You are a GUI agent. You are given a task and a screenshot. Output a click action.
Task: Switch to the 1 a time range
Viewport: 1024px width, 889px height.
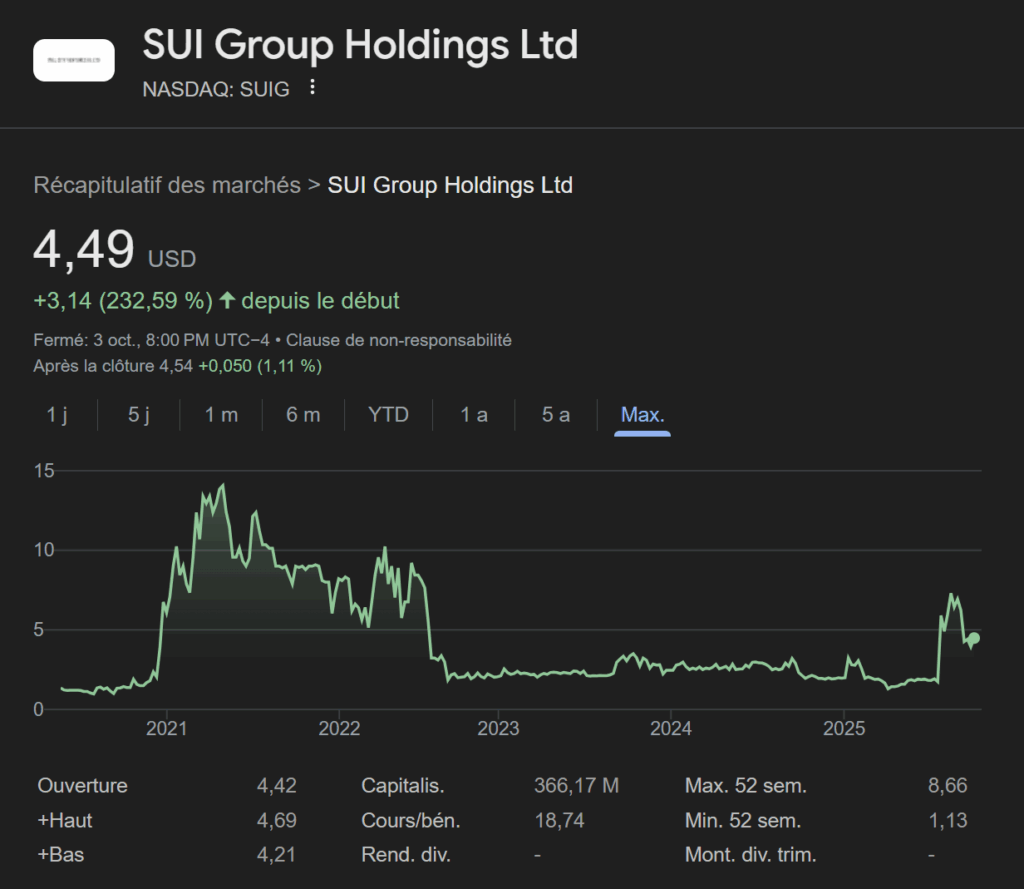(x=474, y=414)
